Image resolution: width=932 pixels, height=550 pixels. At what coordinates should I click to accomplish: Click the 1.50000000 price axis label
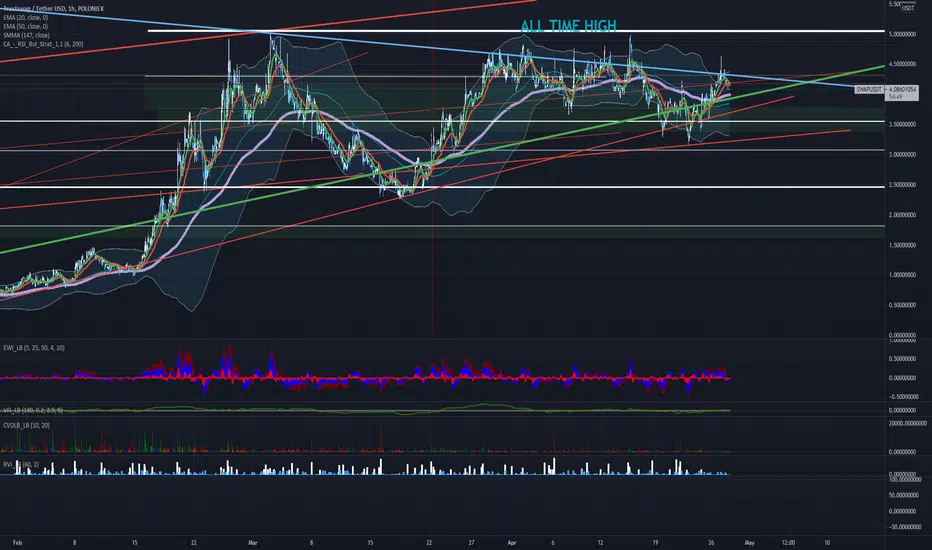(x=902, y=245)
